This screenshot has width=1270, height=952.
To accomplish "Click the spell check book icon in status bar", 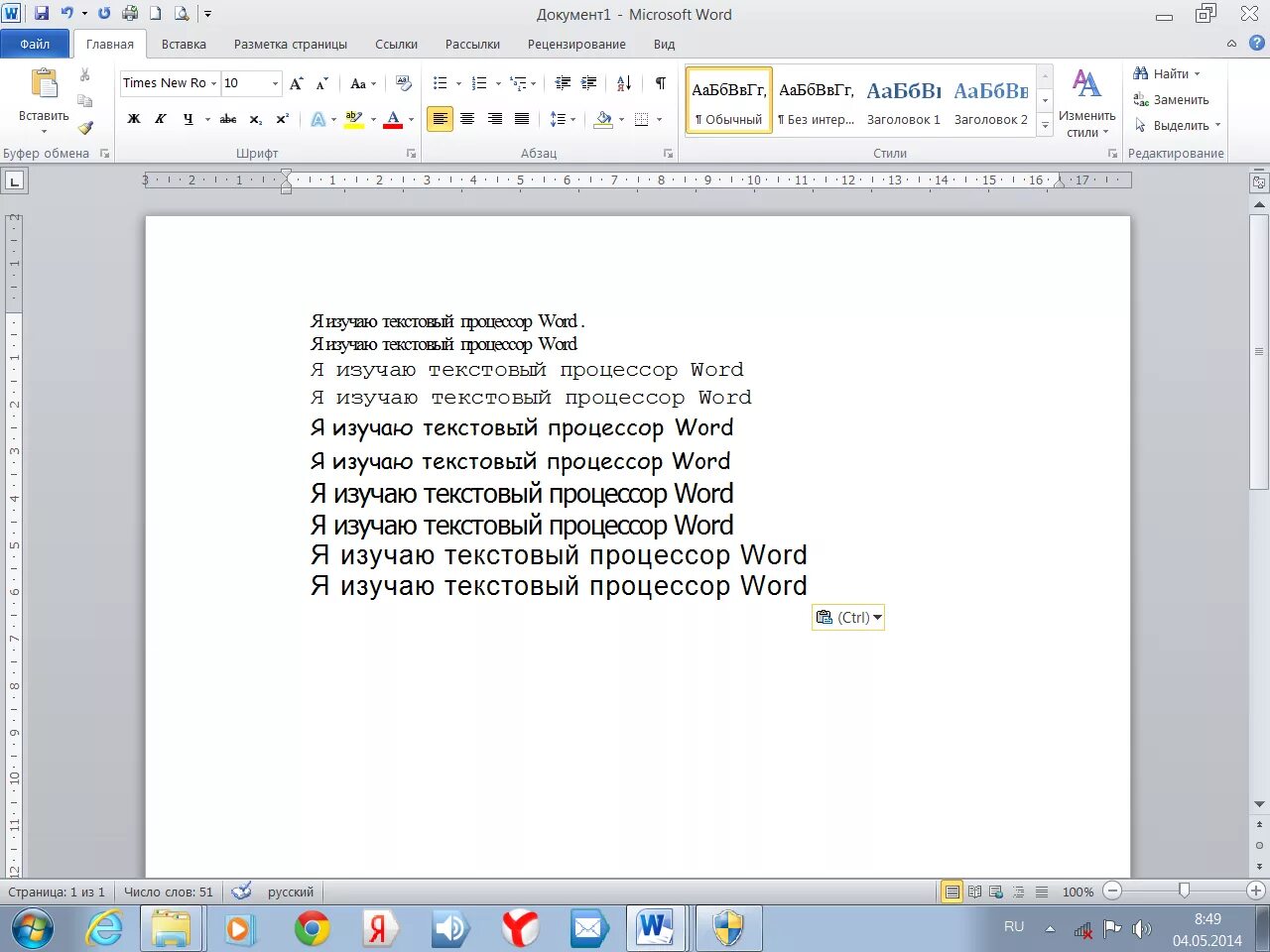I will (x=241, y=892).
